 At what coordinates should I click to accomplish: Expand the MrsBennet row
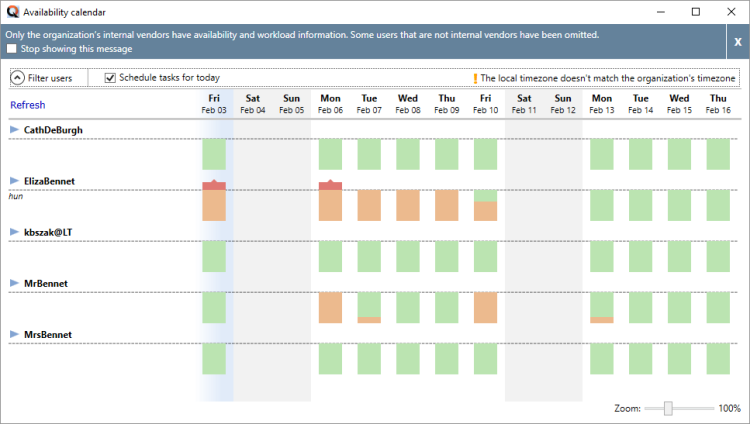(x=14, y=335)
